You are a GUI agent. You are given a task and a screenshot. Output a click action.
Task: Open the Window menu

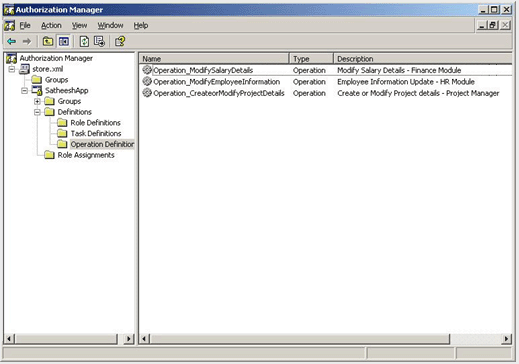pyautogui.click(x=110, y=26)
